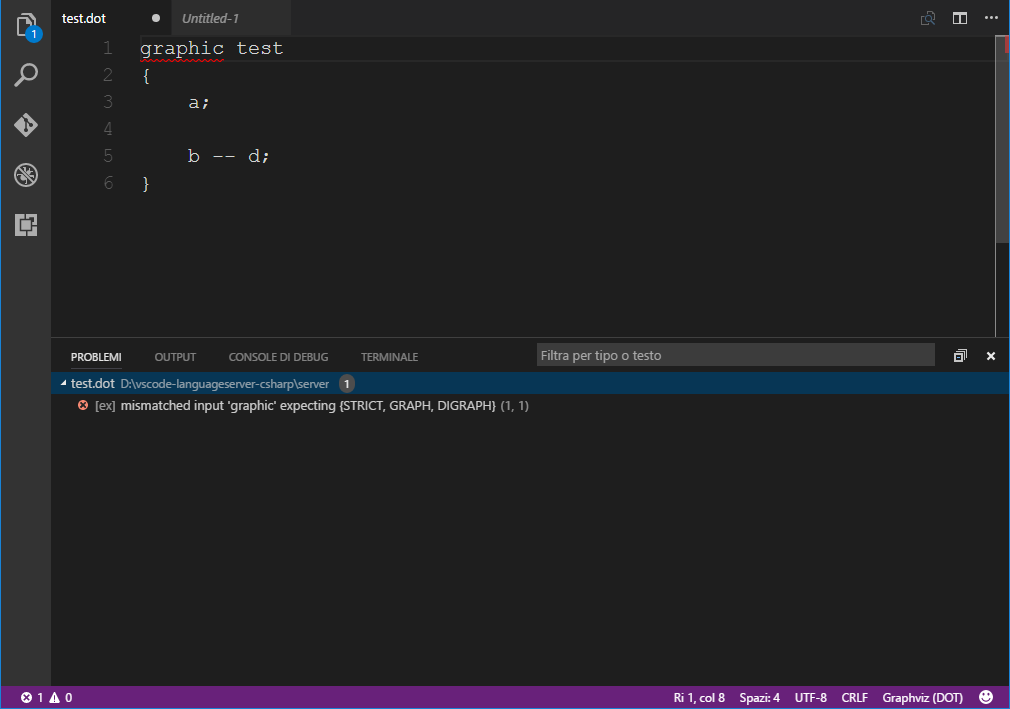Open the Extensions view icon

(26, 225)
